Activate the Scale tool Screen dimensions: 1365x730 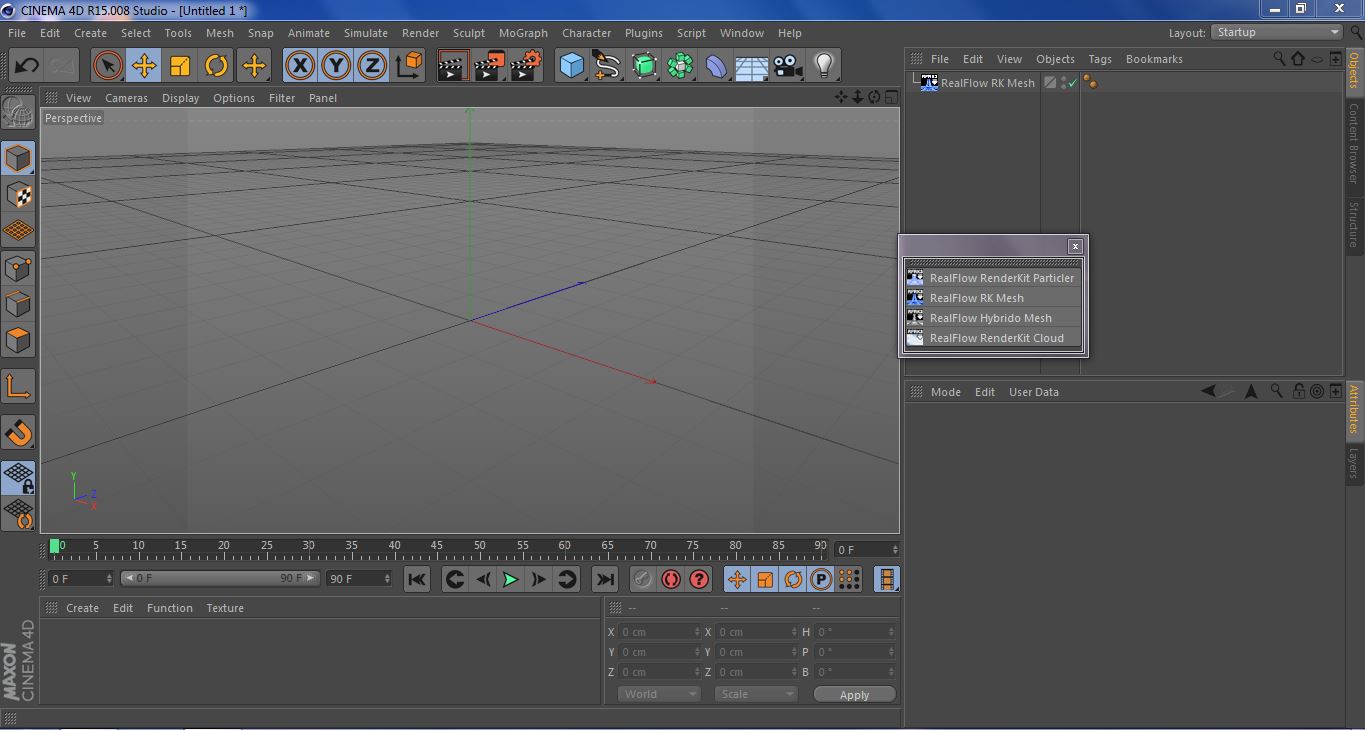click(180, 66)
